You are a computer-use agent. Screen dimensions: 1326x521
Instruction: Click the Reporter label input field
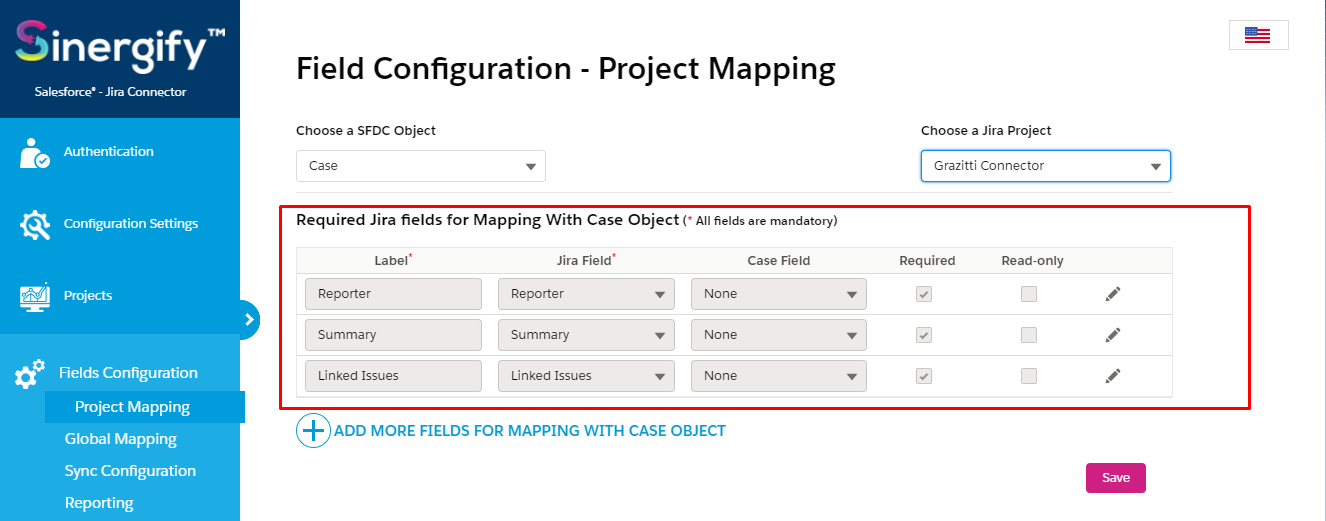tap(393, 294)
